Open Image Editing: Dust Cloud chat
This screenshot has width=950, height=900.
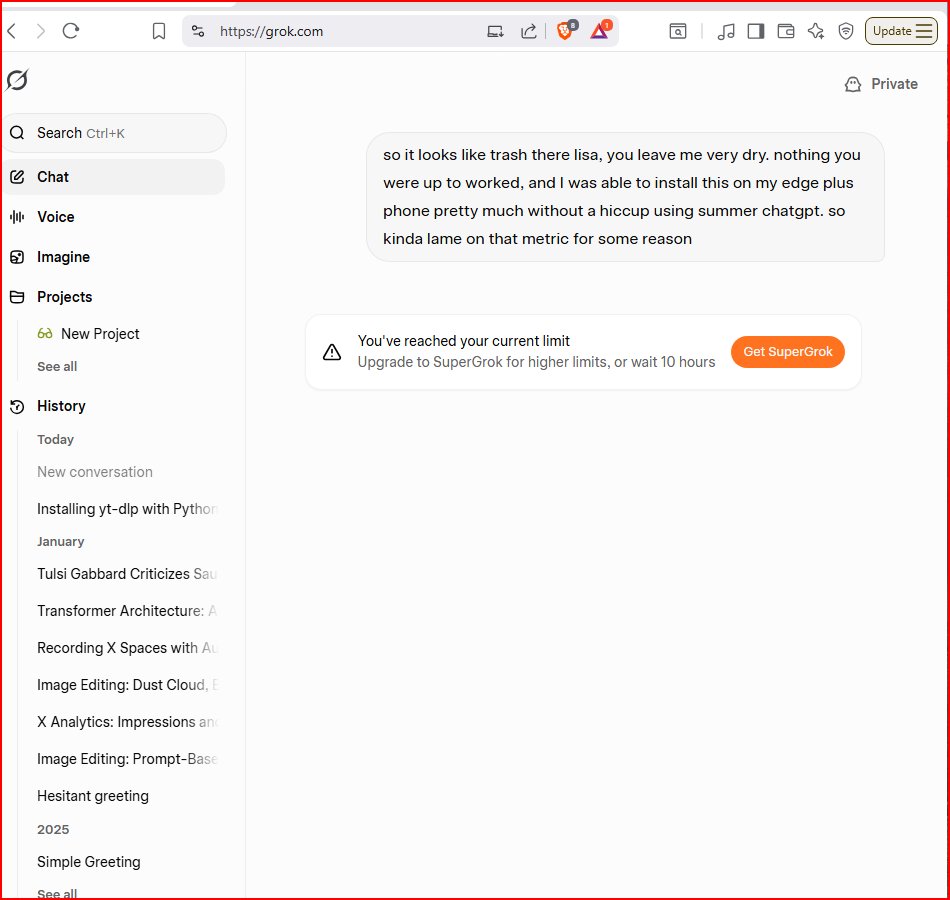127,685
